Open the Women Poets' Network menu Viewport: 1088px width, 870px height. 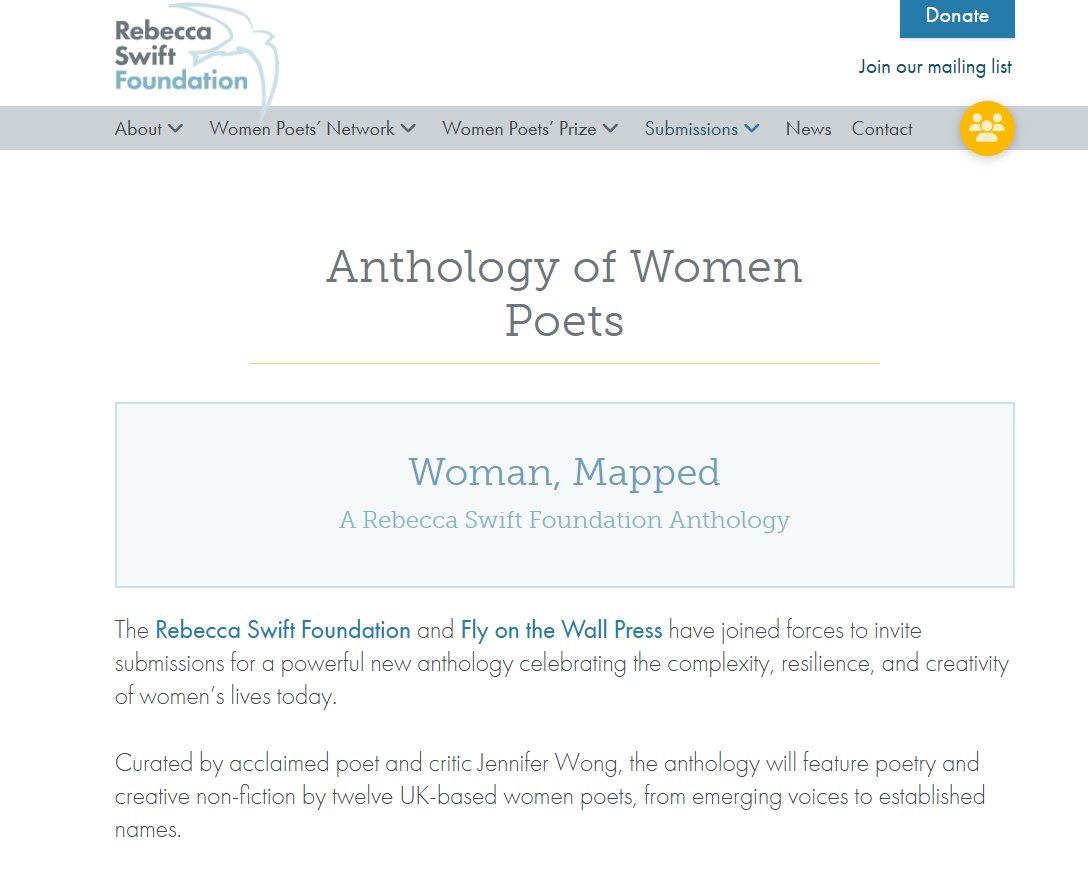[x=302, y=128]
